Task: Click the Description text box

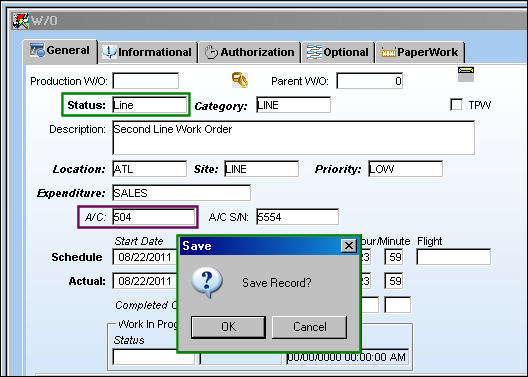Action: pos(294,138)
